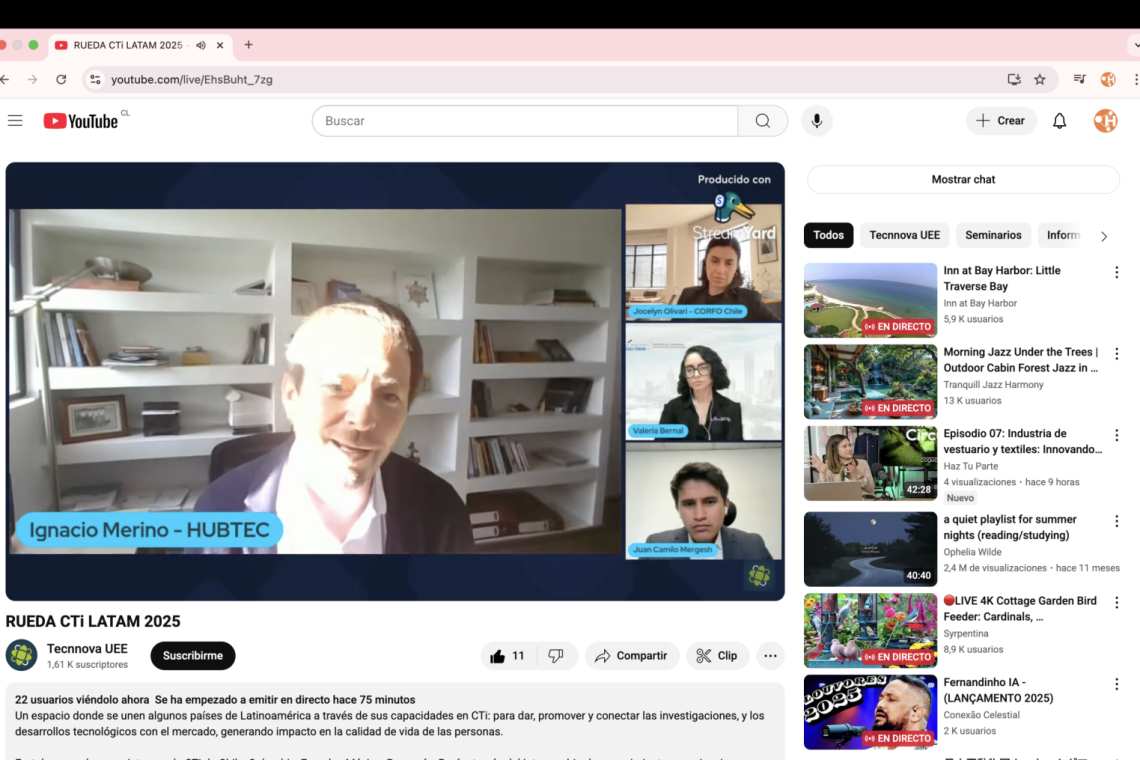Click the Tecnnova UEE channel avatar
Image resolution: width=1140 pixels, height=760 pixels.
coord(21,655)
